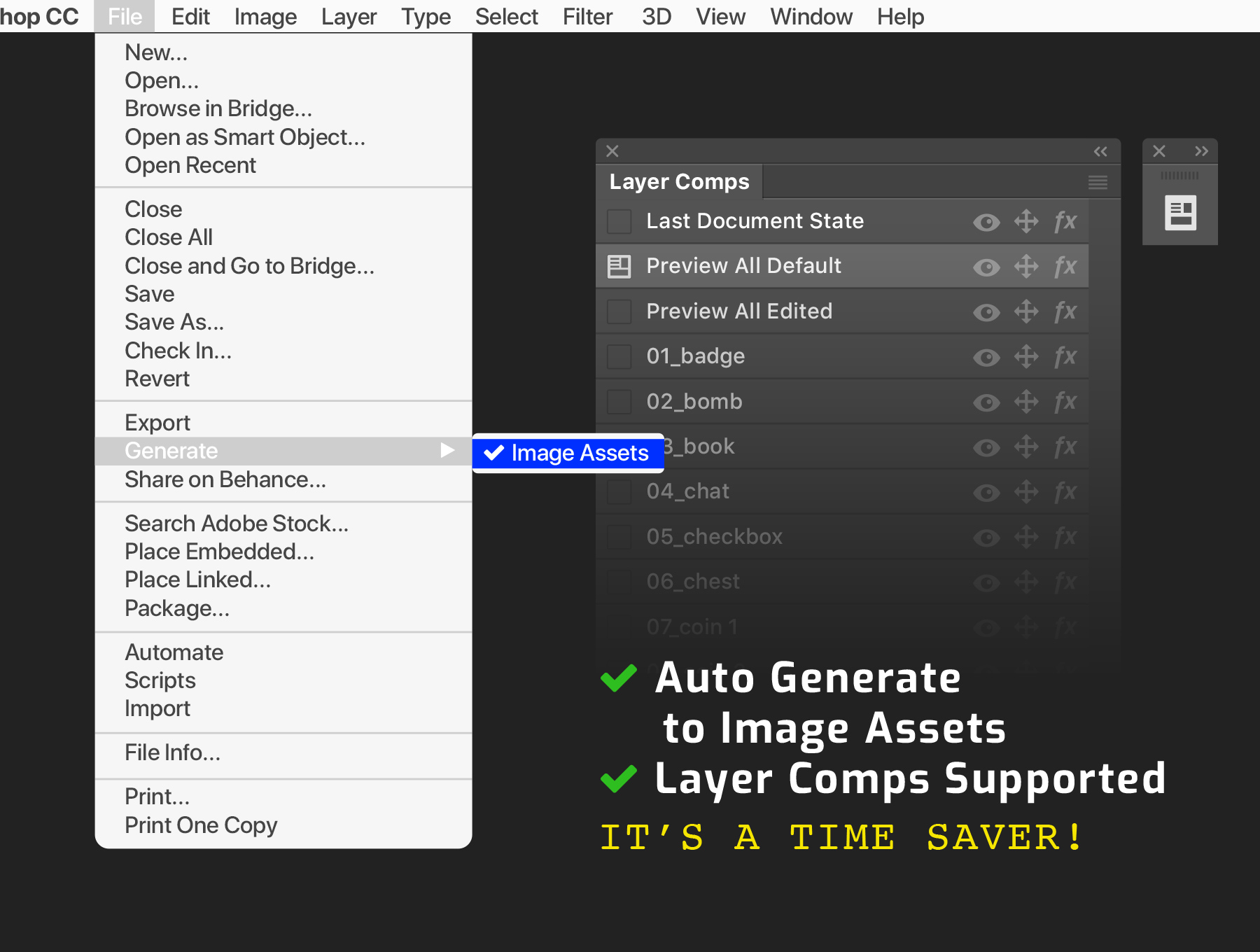Click position icon on Last Document State
The width and height of the screenshot is (1260, 952).
click(x=1026, y=221)
